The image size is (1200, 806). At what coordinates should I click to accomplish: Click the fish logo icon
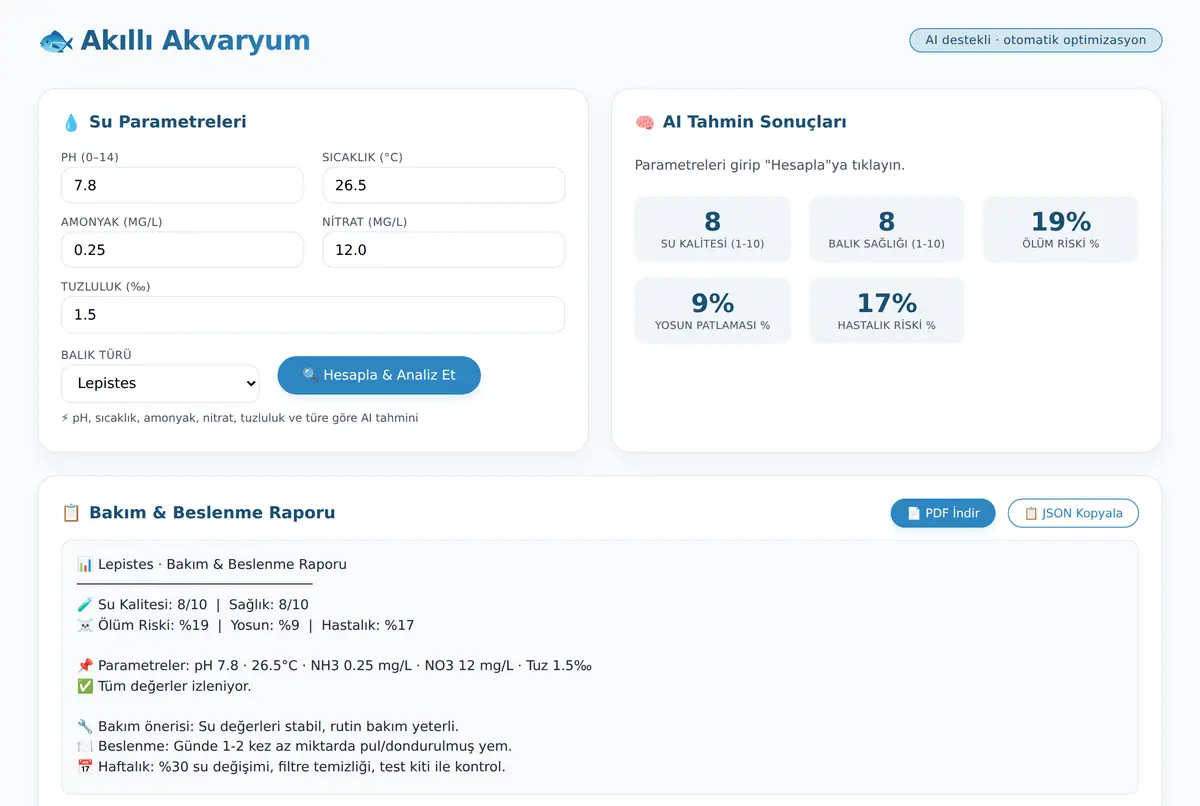point(56,41)
